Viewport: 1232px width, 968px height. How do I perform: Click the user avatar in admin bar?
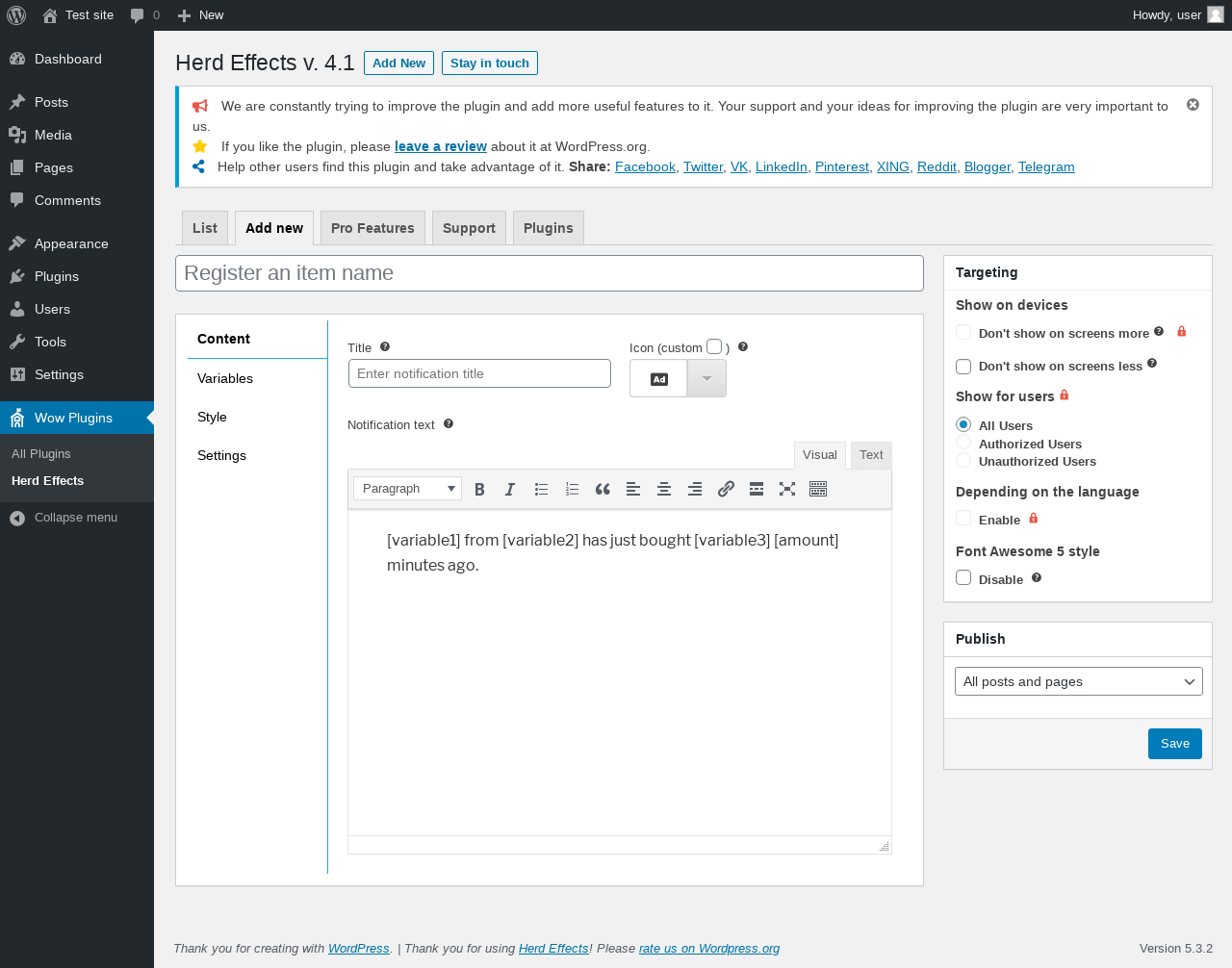coord(1216,14)
